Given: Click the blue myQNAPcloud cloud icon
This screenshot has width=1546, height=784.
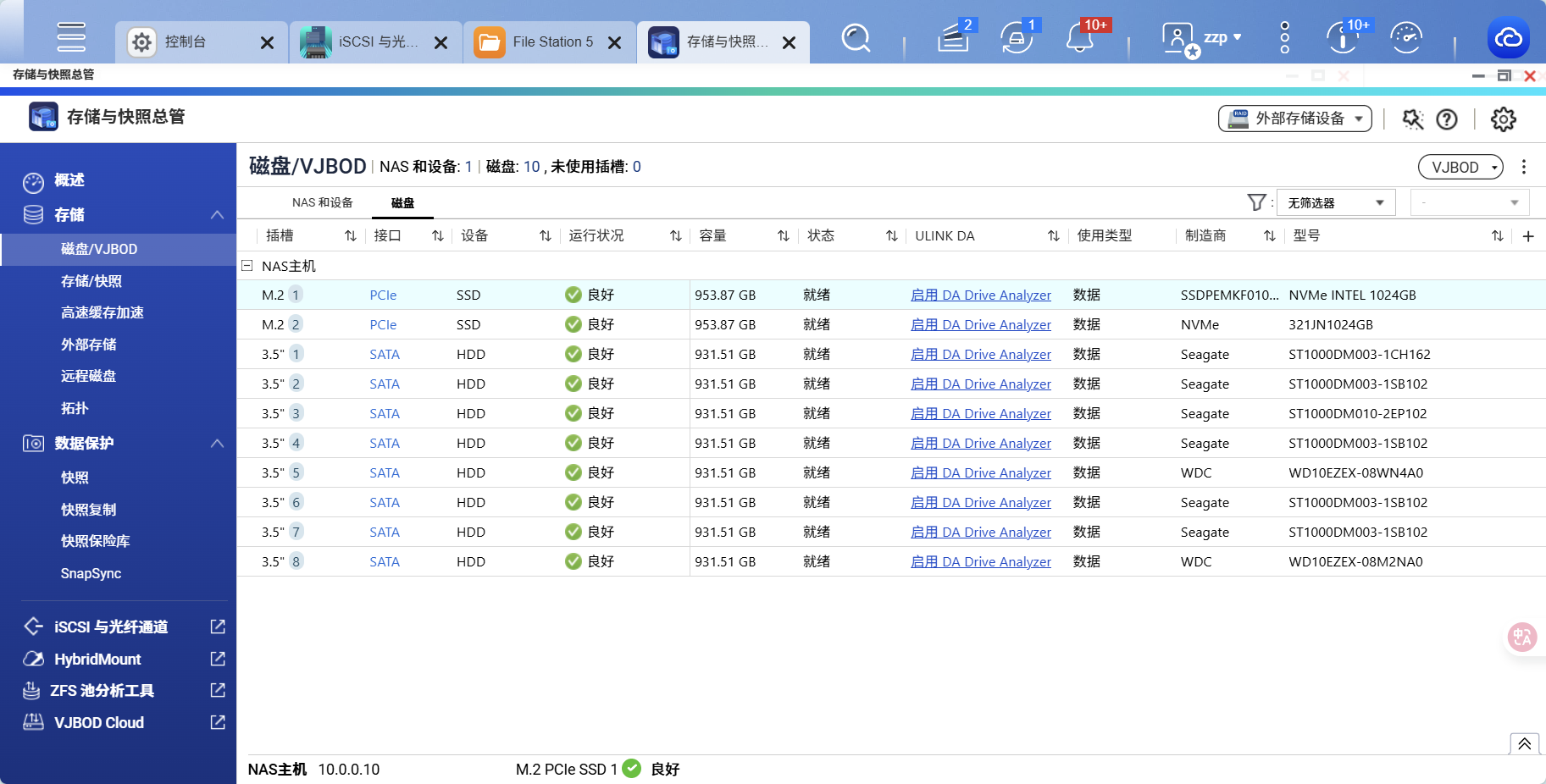Looking at the screenshot, I should tap(1509, 38).
